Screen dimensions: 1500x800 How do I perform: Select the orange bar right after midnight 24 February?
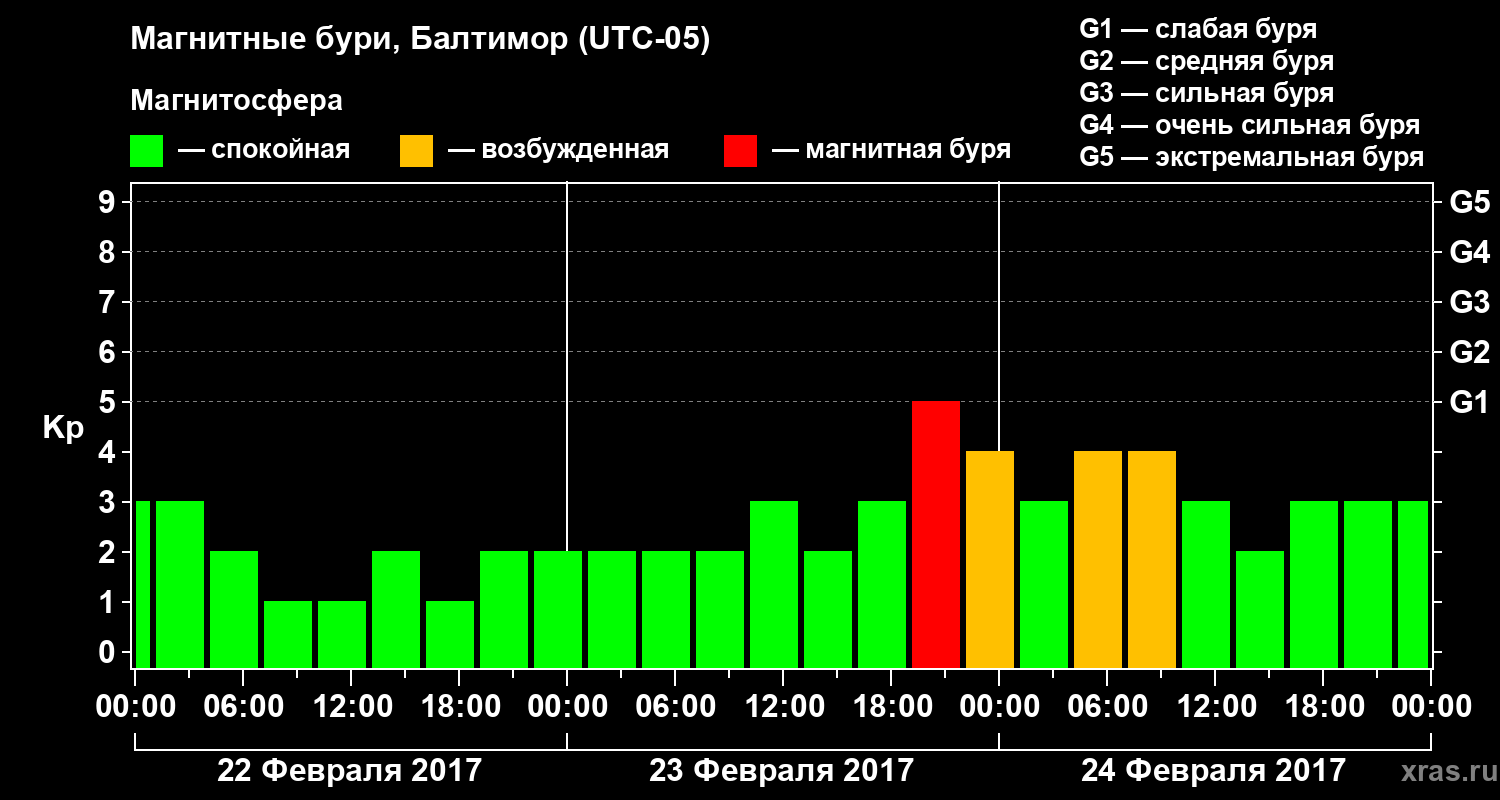990,560
